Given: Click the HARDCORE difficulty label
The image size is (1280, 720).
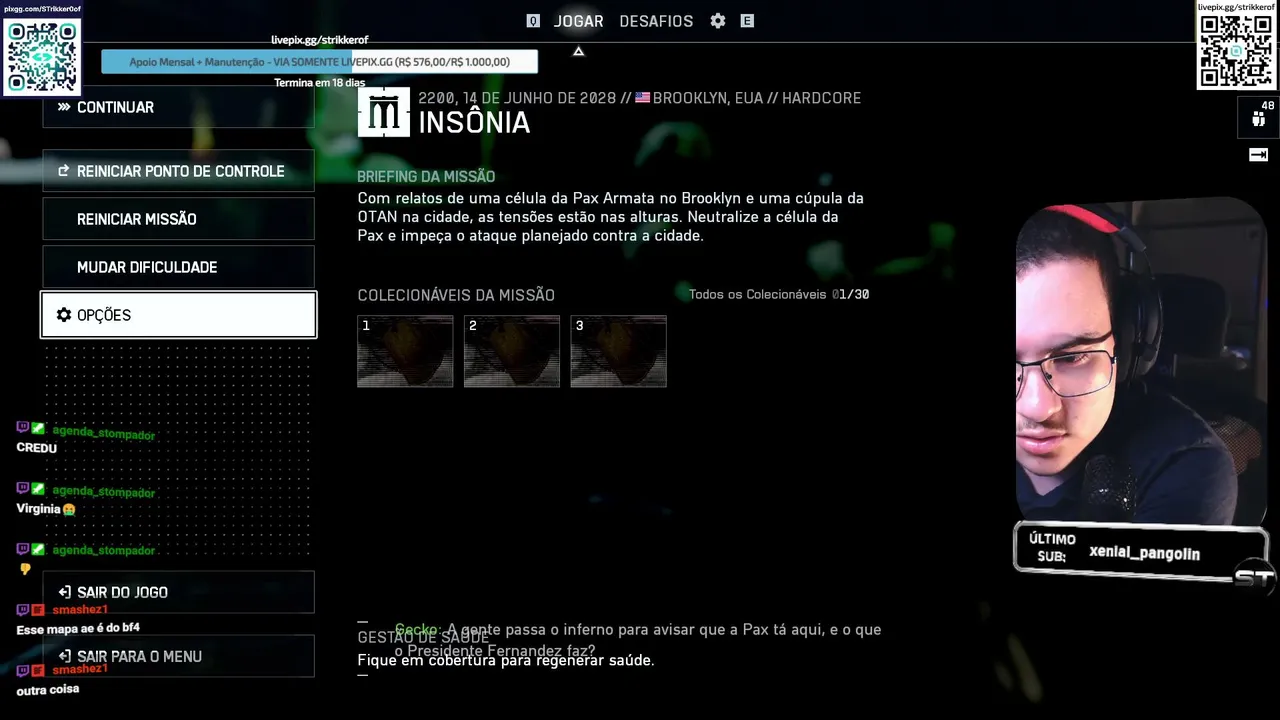Looking at the screenshot, I should [821, 98].
